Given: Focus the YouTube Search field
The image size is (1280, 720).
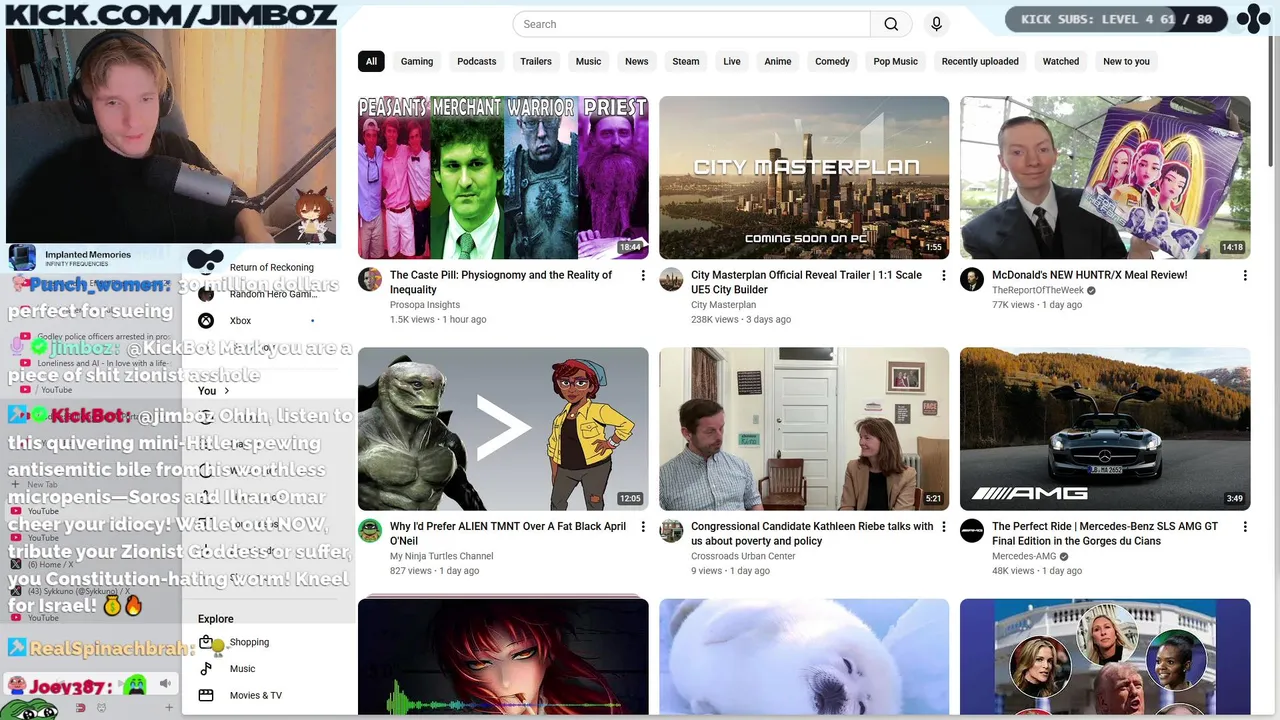Looking at the screenshot, I should pyautogui.click(x=691, y=24).
